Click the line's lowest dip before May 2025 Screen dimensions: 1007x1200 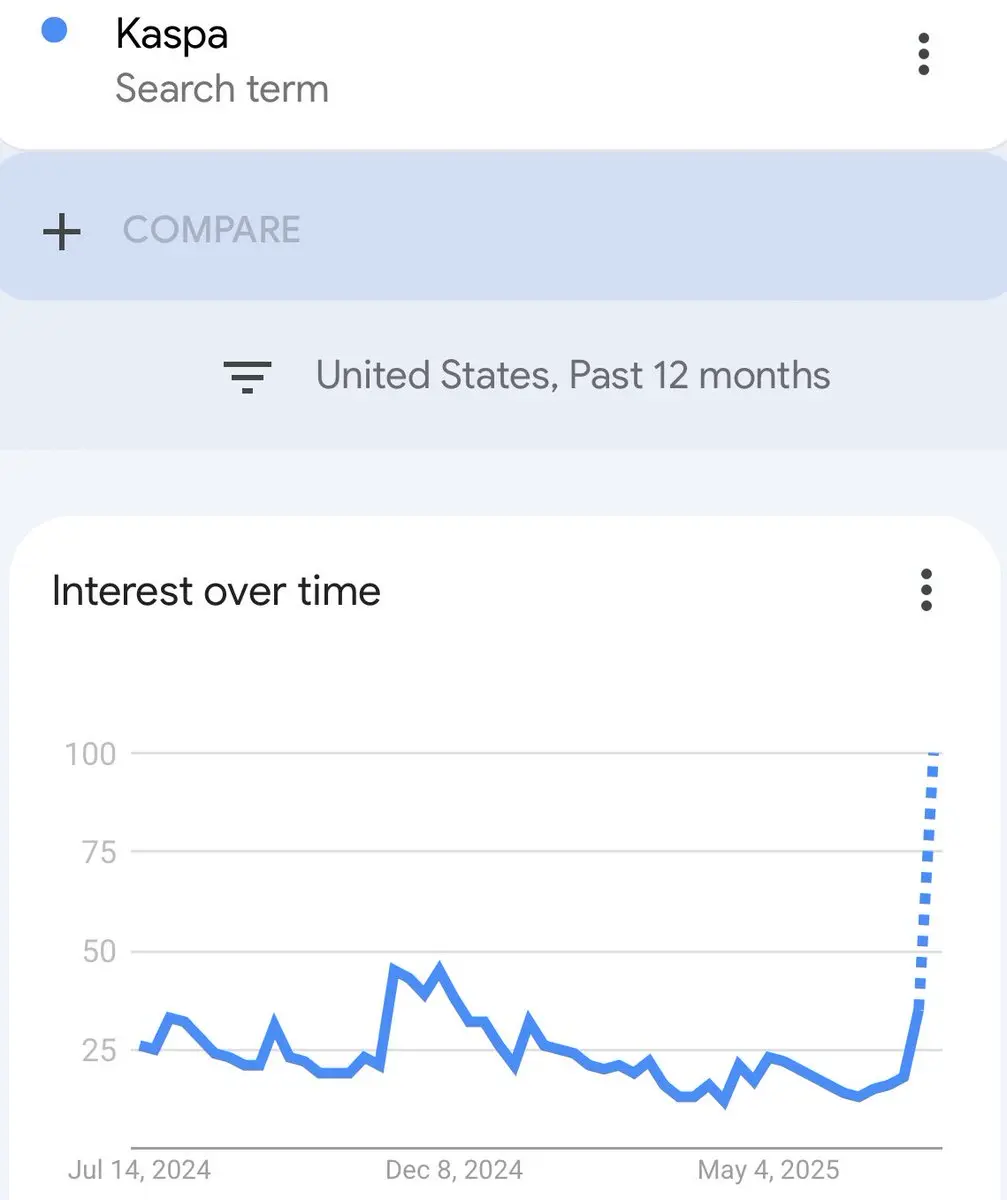724,1103
